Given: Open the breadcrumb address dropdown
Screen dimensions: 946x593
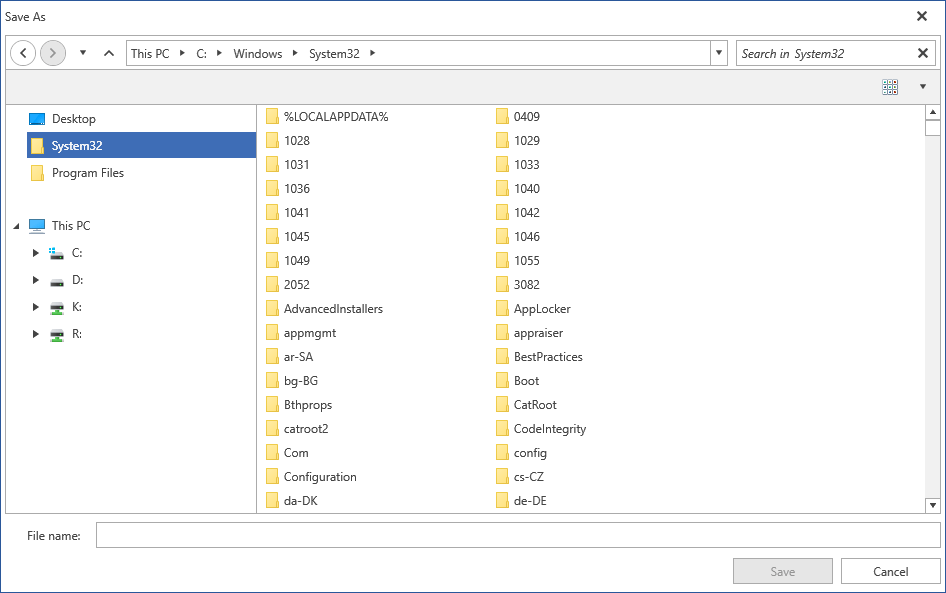Looking at the screenshot, I should tap(718, 52).
